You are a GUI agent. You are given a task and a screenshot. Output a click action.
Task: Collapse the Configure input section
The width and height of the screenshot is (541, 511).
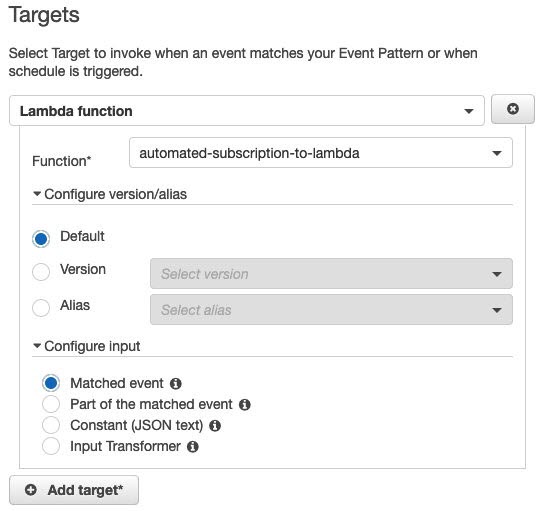[x=86, y=346]
